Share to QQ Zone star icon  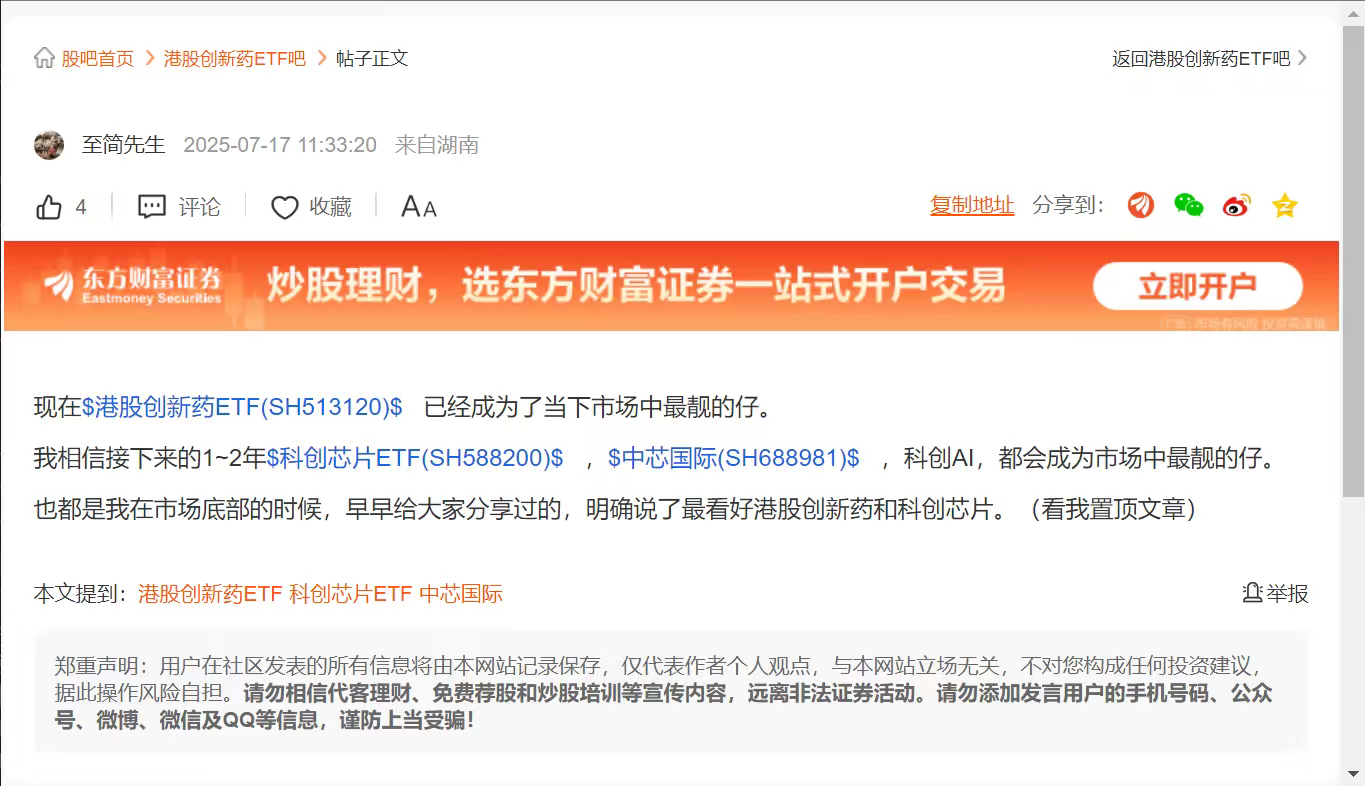click(x=1285, y=206)
